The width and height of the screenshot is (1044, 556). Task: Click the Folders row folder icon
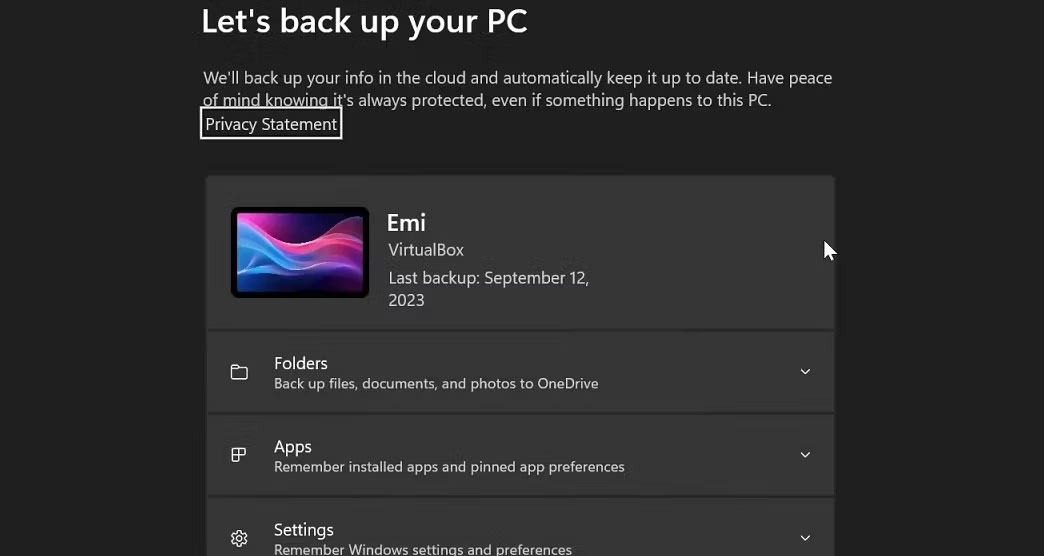(239, 372)
